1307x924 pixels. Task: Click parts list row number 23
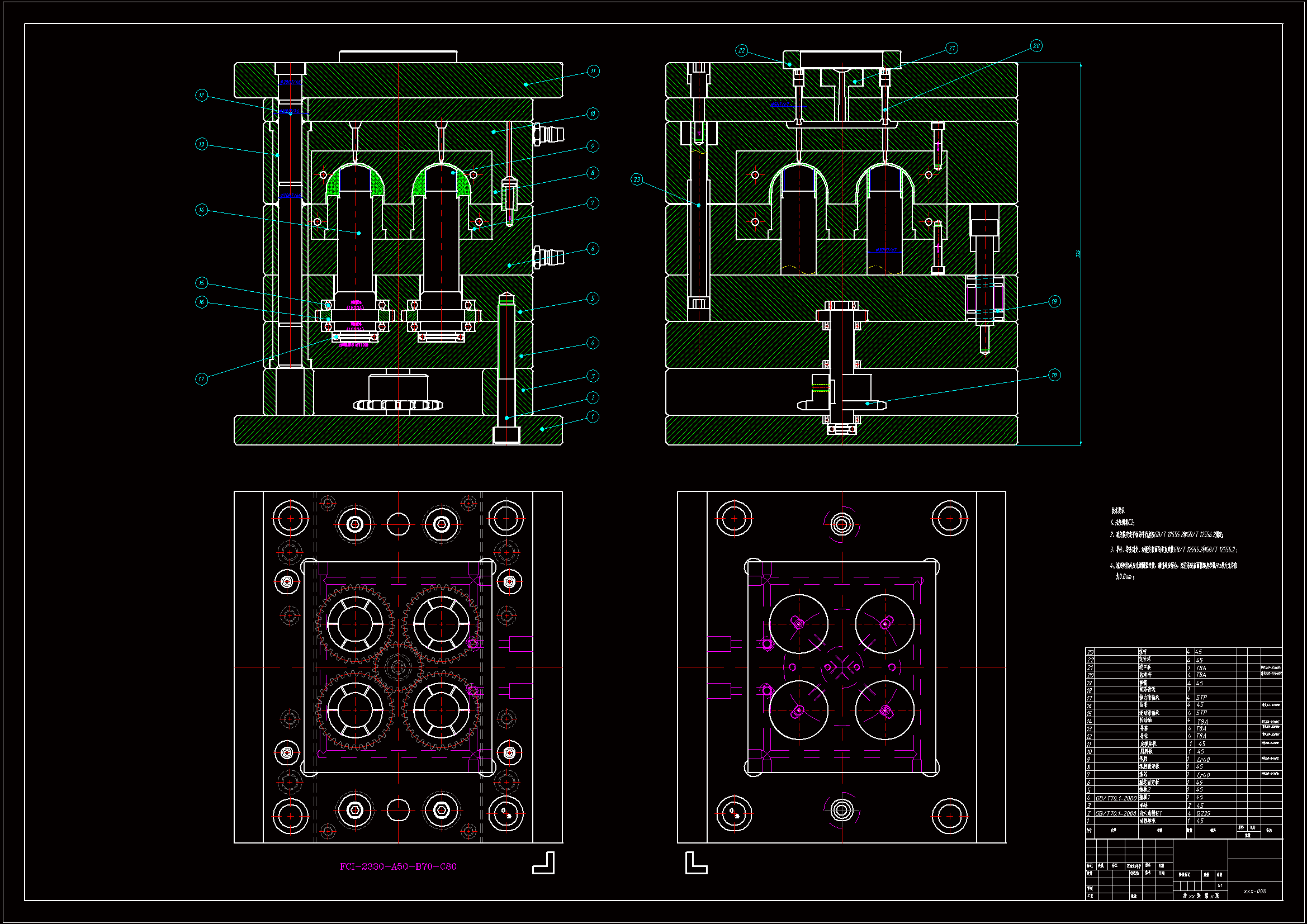point(1090,652)
